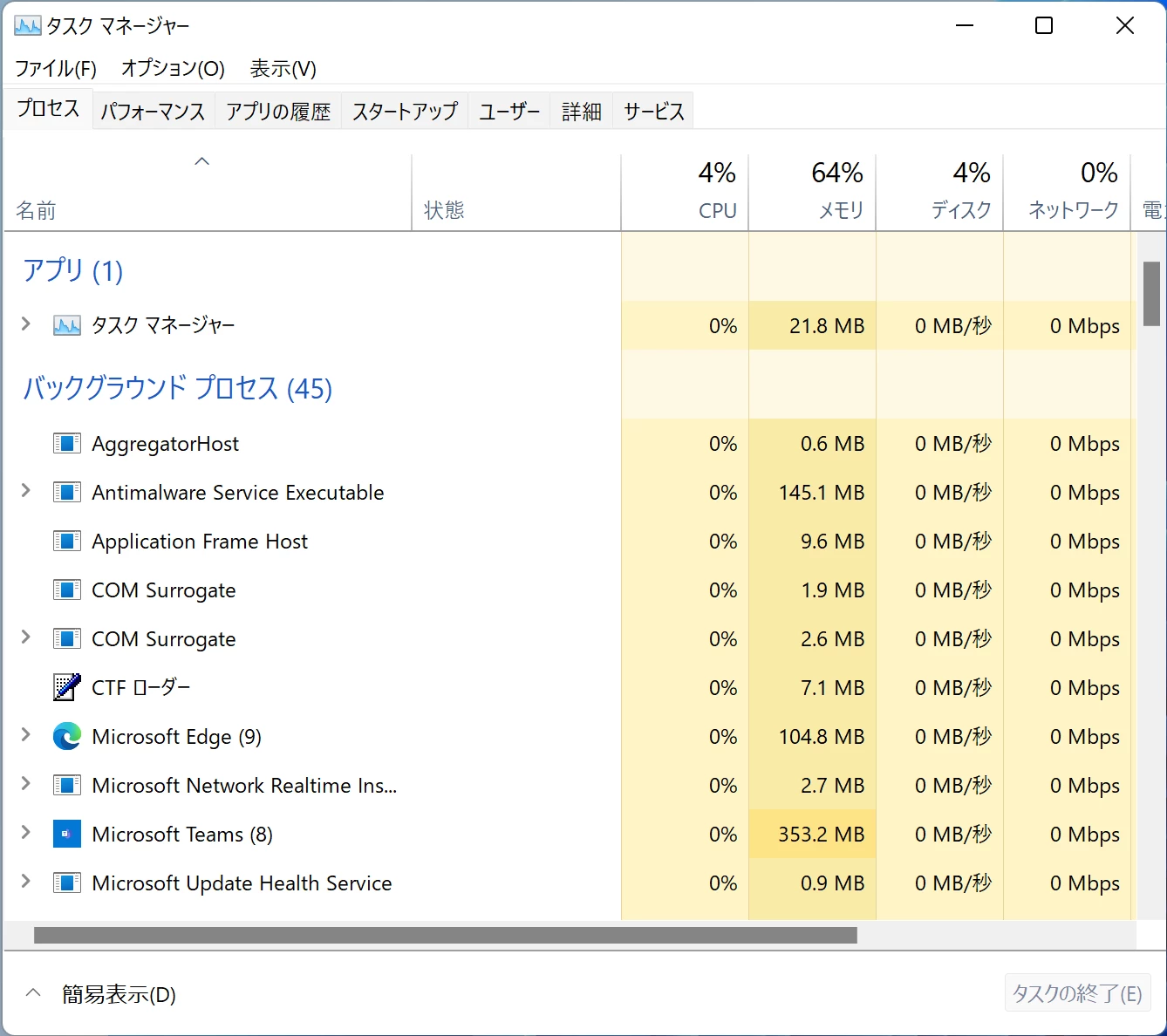Expand Antimalware Service Executable process
This screenshot has height=1036, width=1167.
(26, 491)
